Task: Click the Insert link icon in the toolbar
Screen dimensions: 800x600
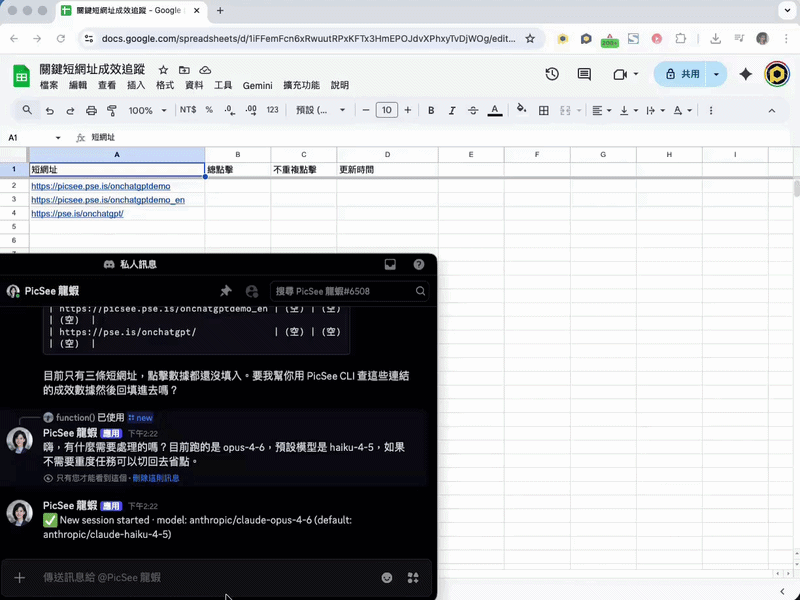Action: coord(710,110)
